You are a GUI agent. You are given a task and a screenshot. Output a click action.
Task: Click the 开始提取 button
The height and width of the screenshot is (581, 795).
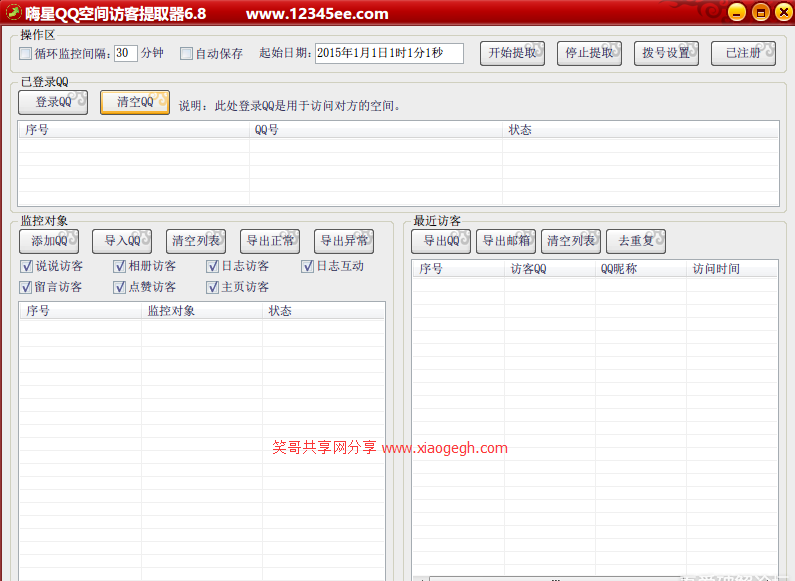[x=513, y=53]
